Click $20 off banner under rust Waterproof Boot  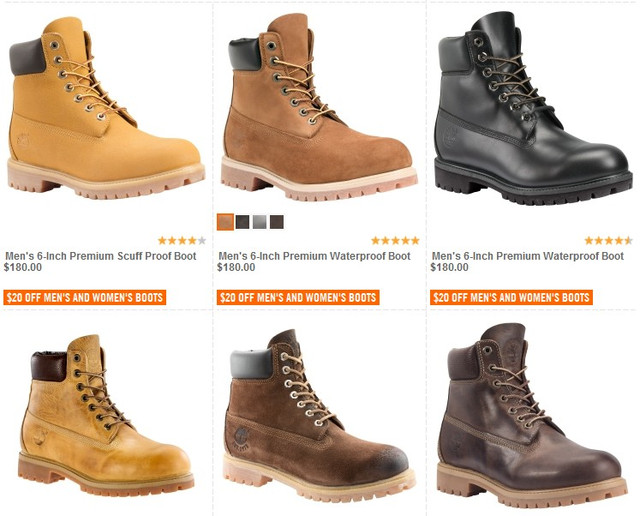point(298,297)
